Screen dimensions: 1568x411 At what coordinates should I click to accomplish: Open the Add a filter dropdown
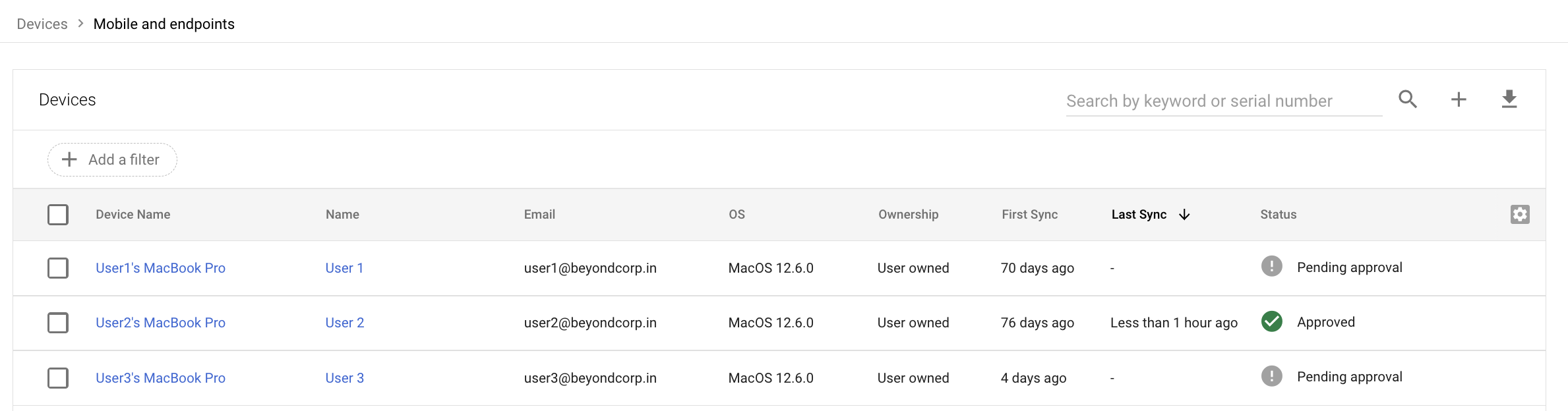pos(112,160)
